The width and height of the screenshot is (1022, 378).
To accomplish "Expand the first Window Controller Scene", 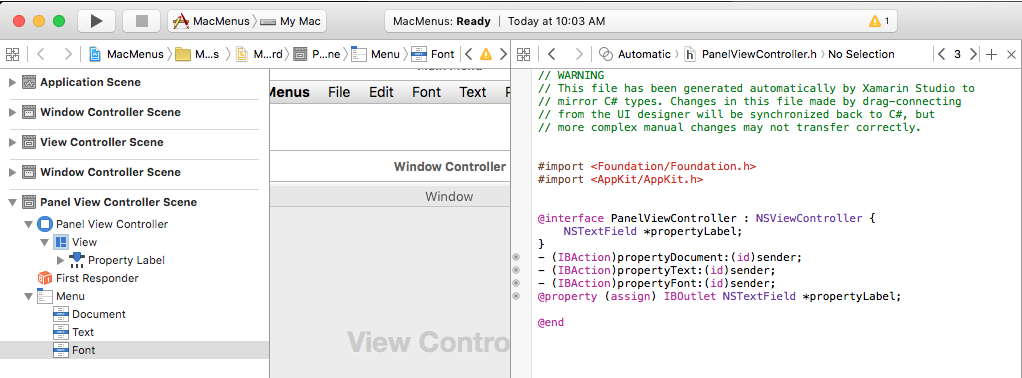I will pyautogui.click(x=12, y=112).
